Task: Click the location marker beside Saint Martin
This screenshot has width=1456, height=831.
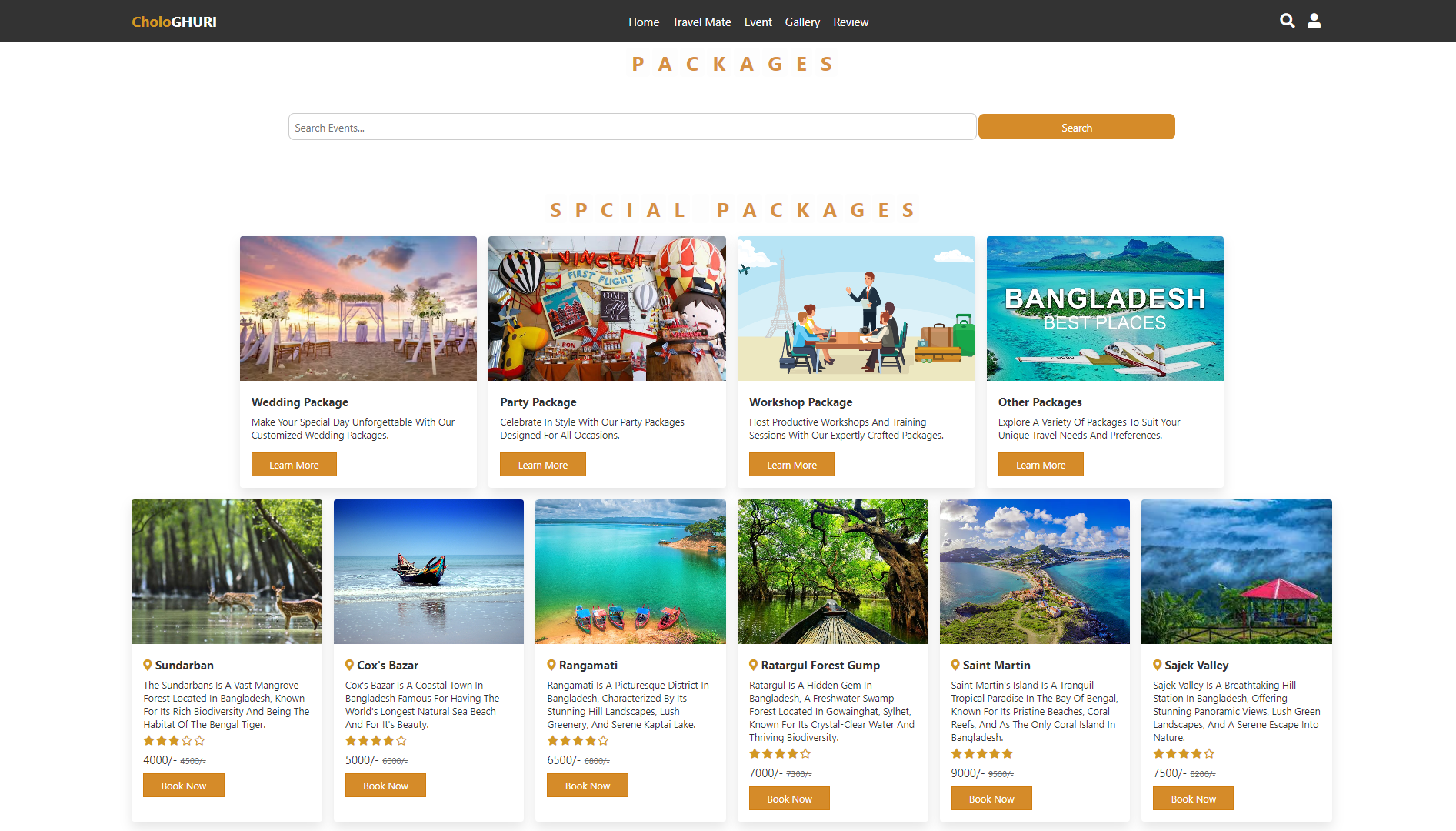Action: click(x=955, y=665)
